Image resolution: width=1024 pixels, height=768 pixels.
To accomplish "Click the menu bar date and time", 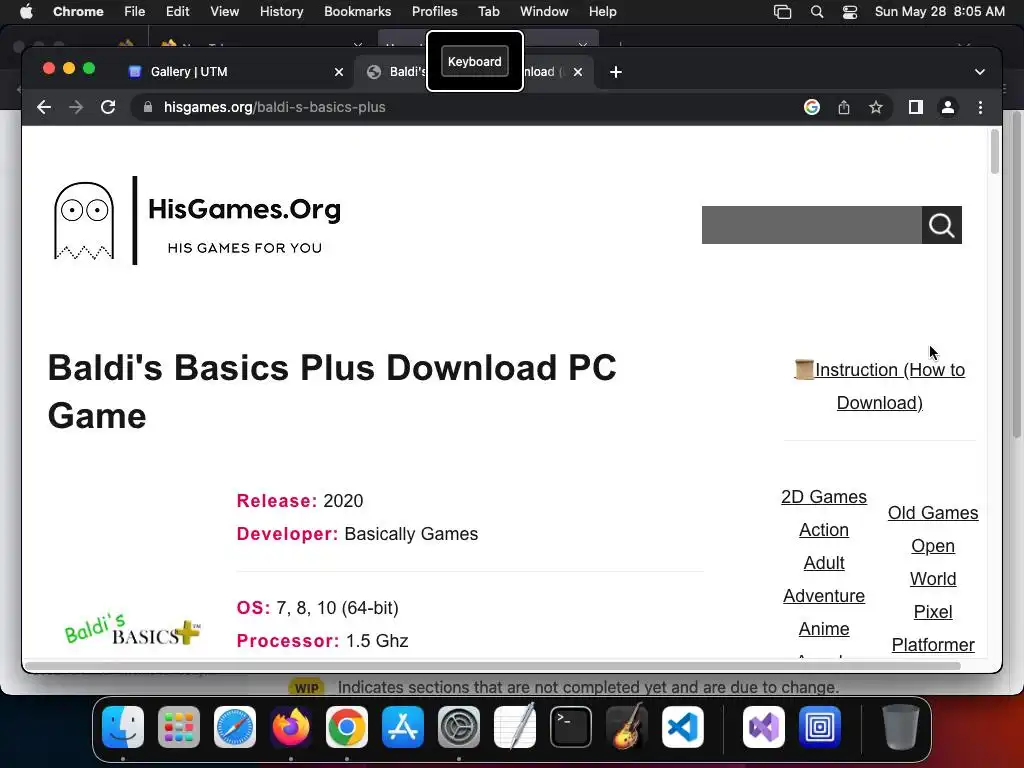I will point(939,12).
